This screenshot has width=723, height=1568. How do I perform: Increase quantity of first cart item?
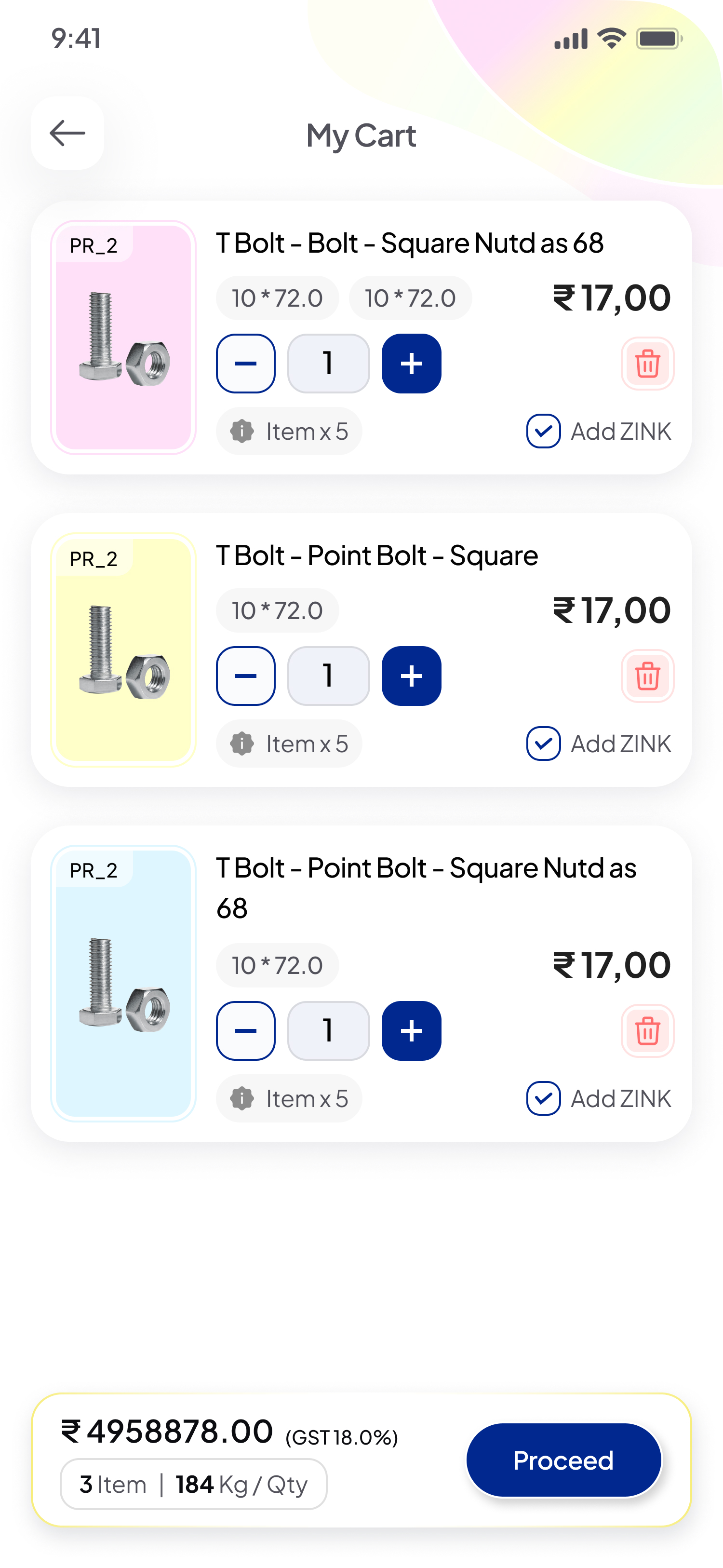coord(411,364)
